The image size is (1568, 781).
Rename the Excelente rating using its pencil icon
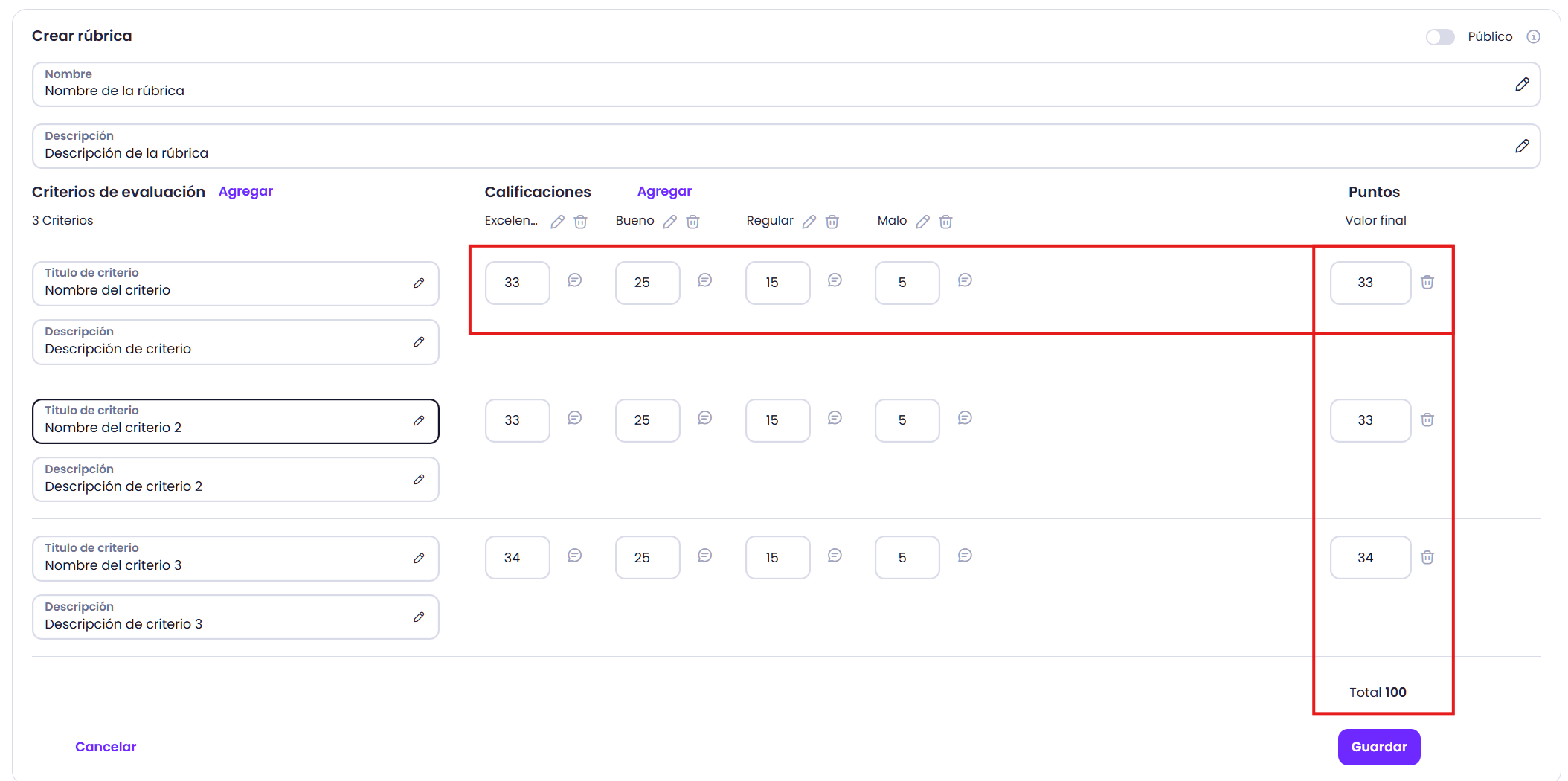click(x=557, y=222)
